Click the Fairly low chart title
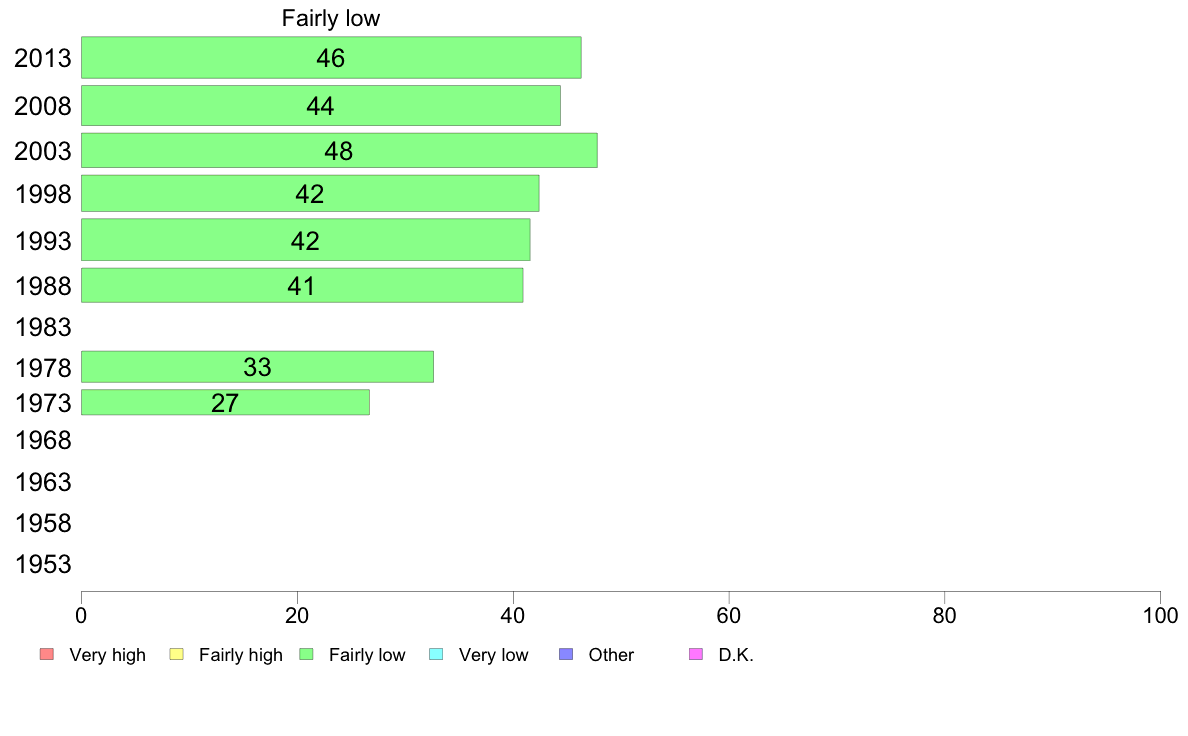Screen dimensions: 1188x736 tap(331, 18)
